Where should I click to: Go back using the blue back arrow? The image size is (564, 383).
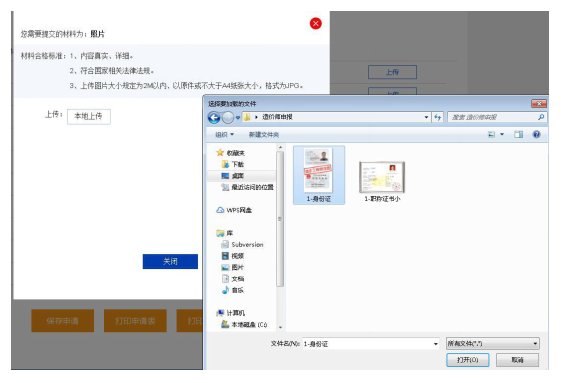[x=214, y=117]
